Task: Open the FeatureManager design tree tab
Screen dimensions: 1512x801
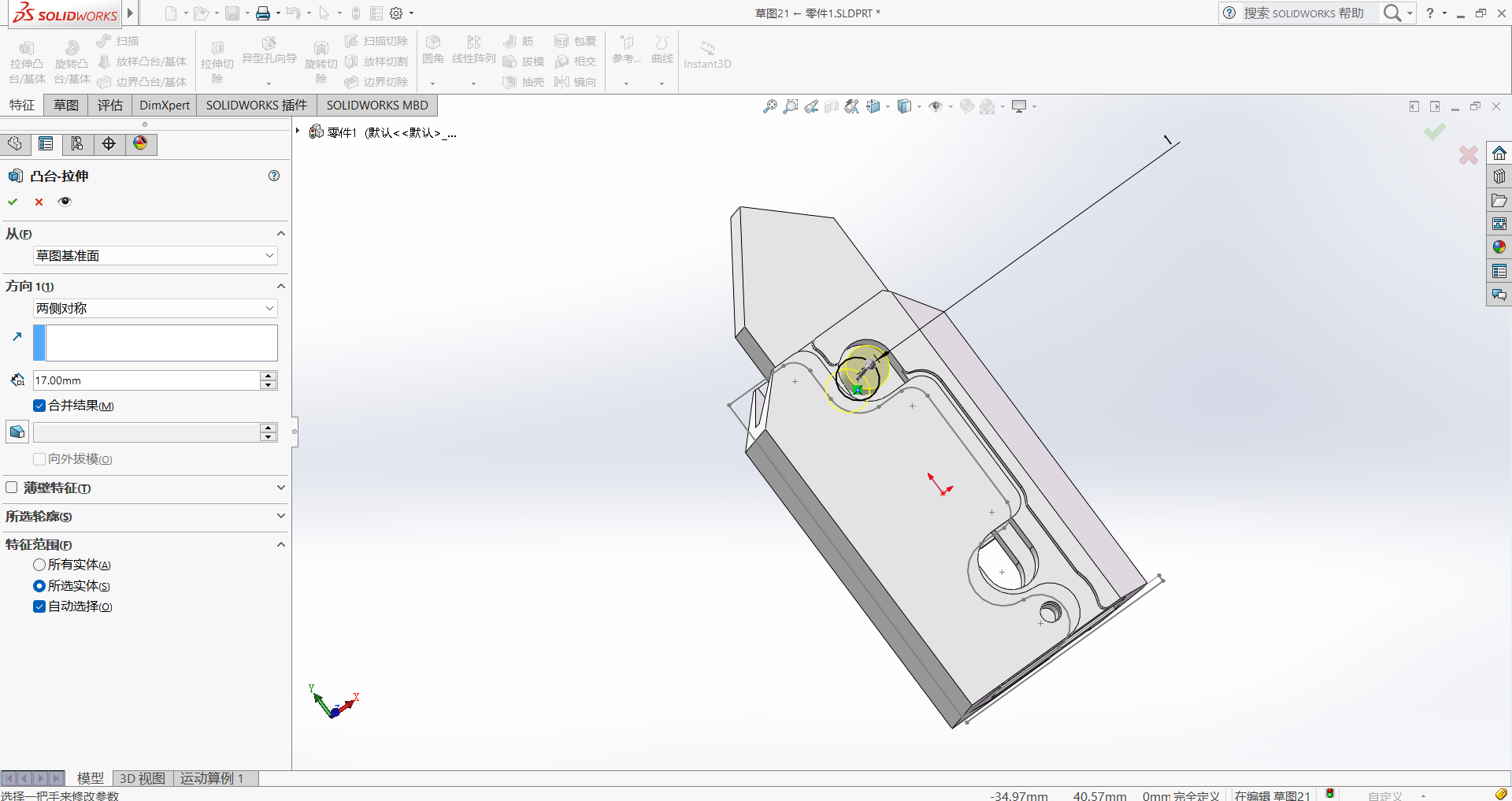Action: coord(15,143)
